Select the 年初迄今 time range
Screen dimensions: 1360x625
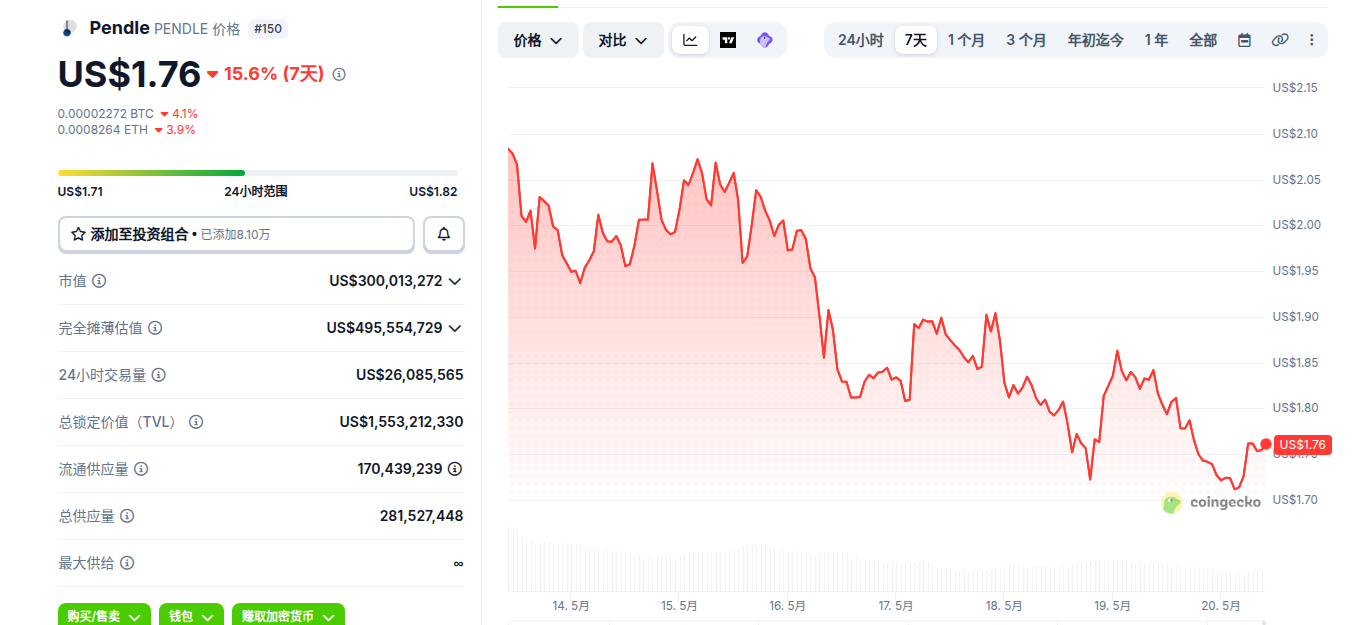[x=1095, y=40]
